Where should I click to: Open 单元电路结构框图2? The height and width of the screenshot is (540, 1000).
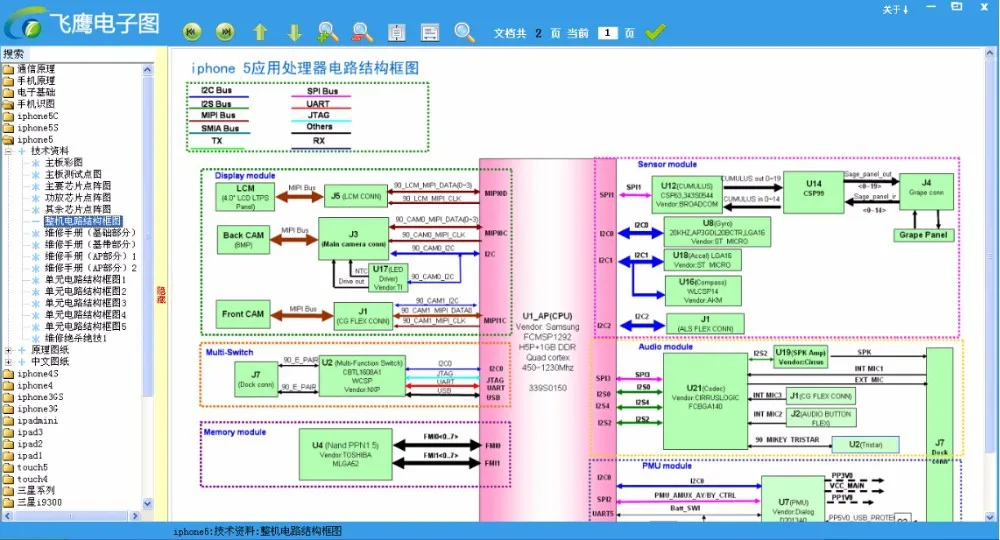pos(85,291)
